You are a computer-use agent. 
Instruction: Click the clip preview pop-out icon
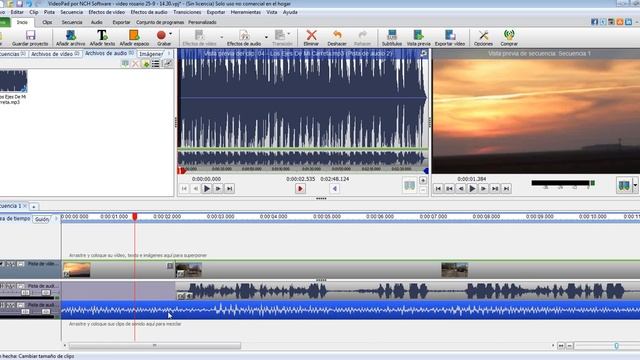tap(424, 53)
